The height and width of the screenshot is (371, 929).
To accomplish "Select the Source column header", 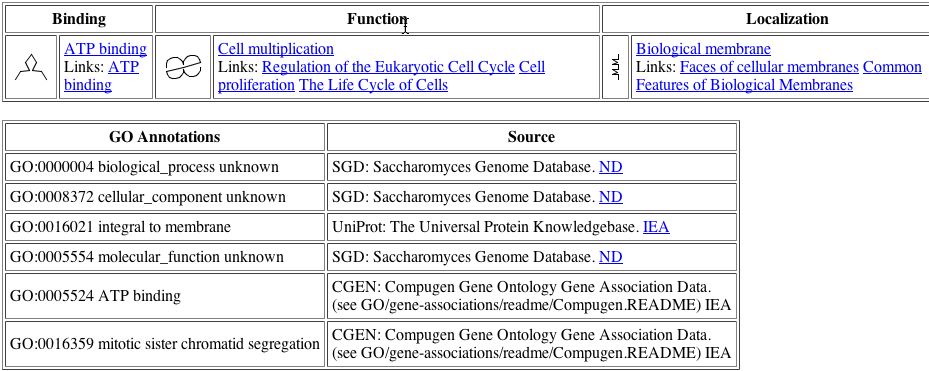I will [x=532, y=137].
